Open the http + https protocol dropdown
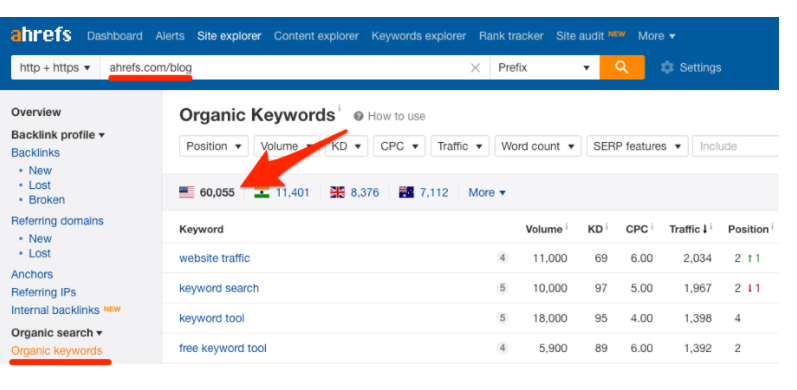This screenshot has height=390, width=797. (x=55, y=68)
